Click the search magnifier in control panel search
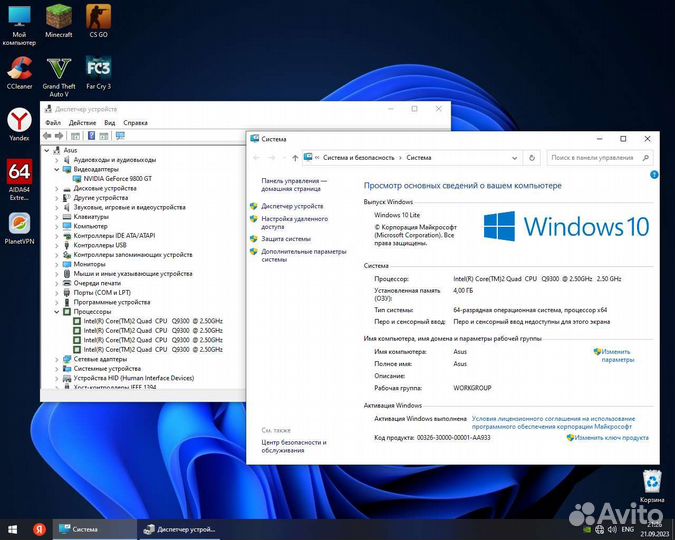The height and width of the screenshot is (540, 675). [645, 158]
